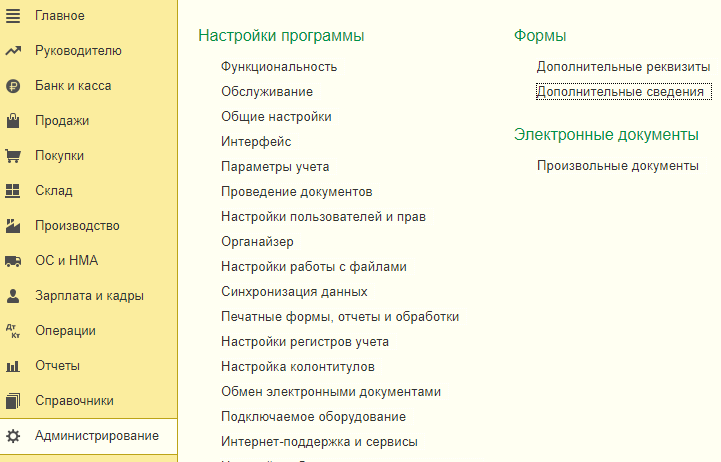Click the warehouse grid icon for Склад
This screenshot has width=721, height=462.
(13, 191)
